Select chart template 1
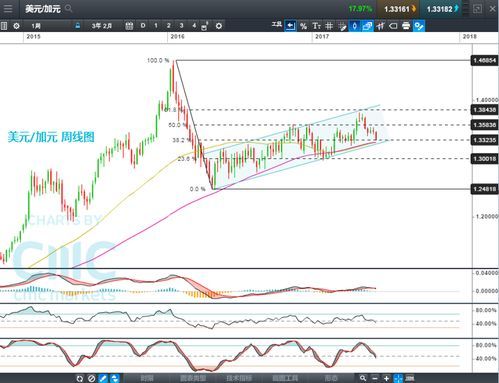This screenshot has width=499, height=383. coord(156,26)
